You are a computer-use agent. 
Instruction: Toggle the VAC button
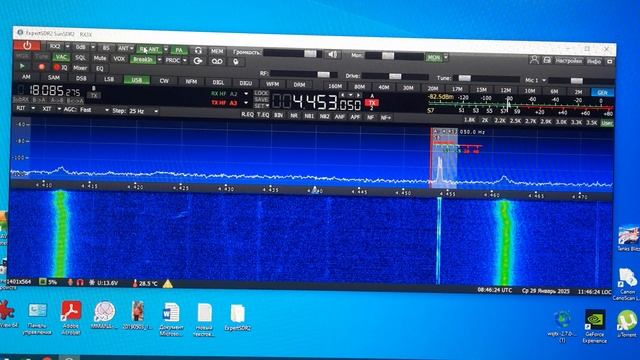pyautogui.click(x=61, y=57)
